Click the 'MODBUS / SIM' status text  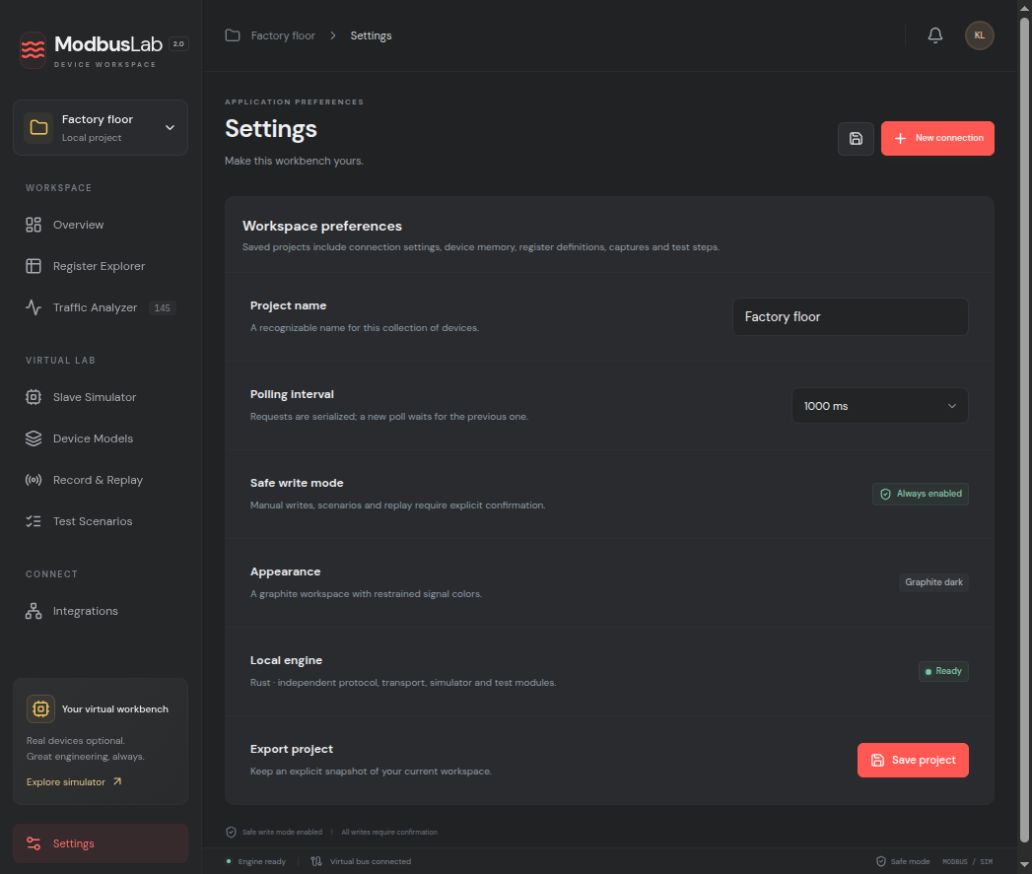[967, 861]
